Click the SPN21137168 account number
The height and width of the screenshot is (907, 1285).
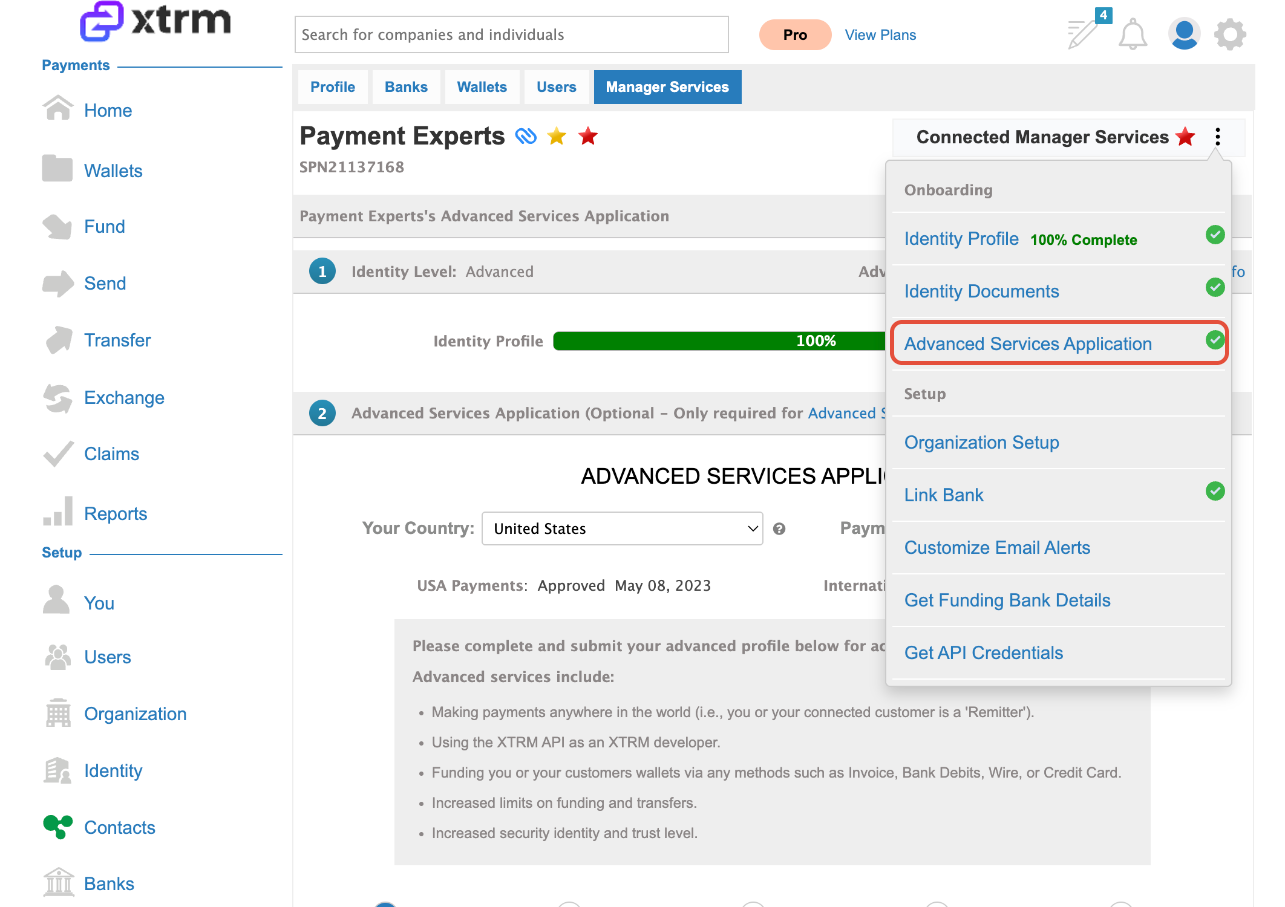352,167
